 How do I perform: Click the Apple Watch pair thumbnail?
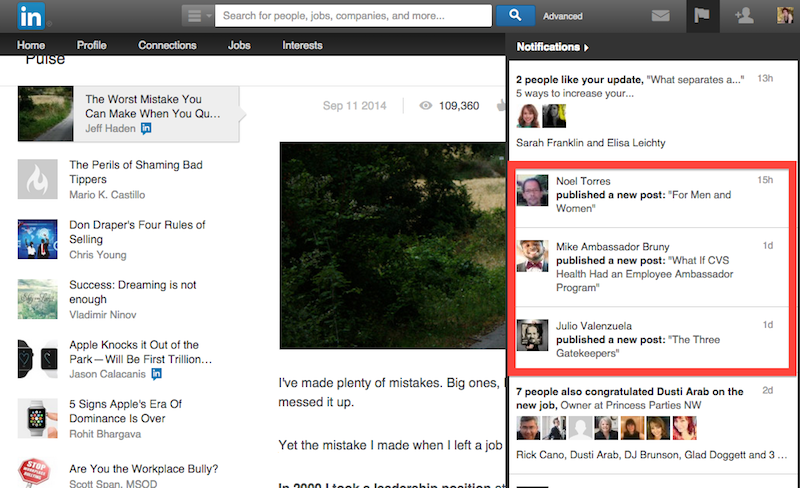38,359
